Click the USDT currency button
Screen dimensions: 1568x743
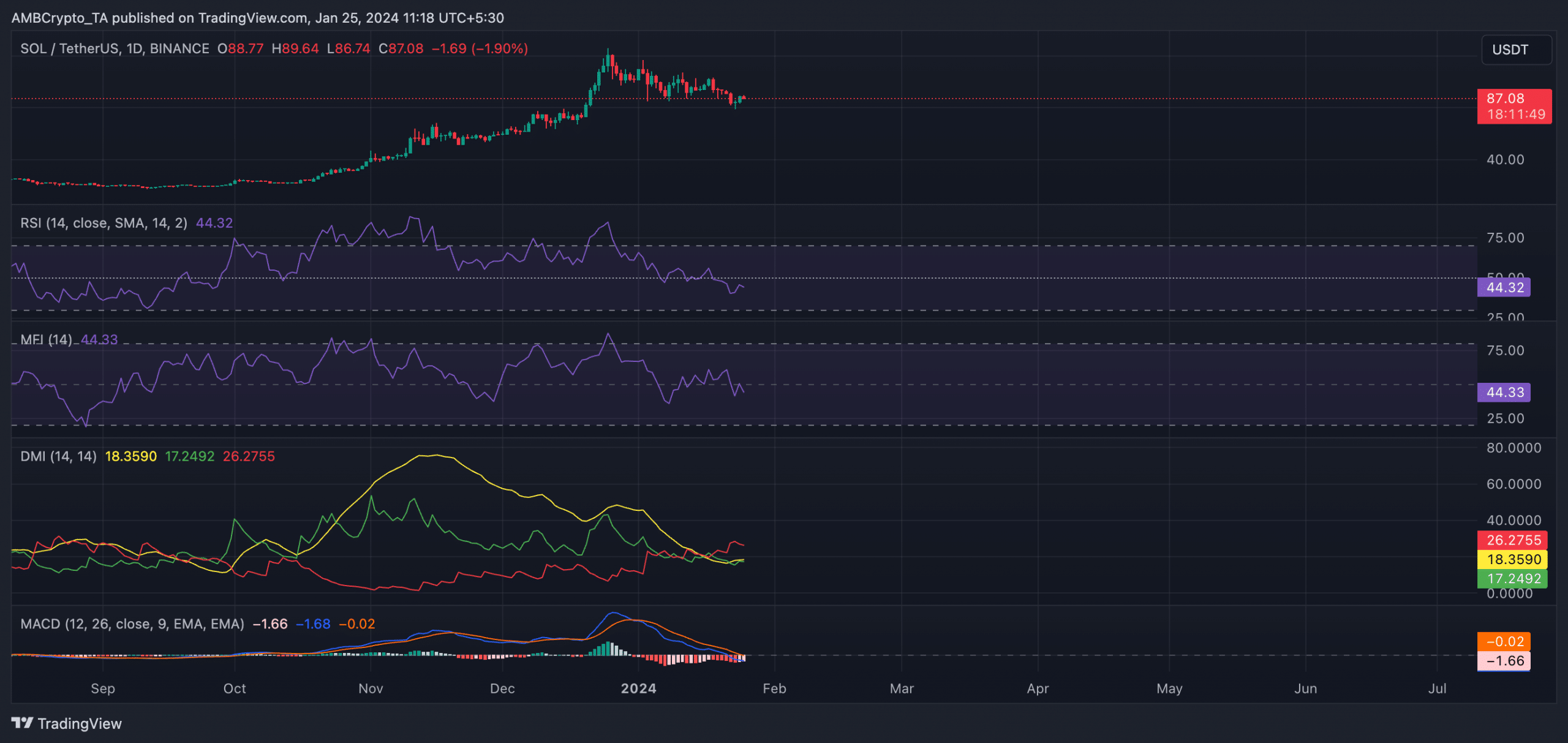[1516, 50]
